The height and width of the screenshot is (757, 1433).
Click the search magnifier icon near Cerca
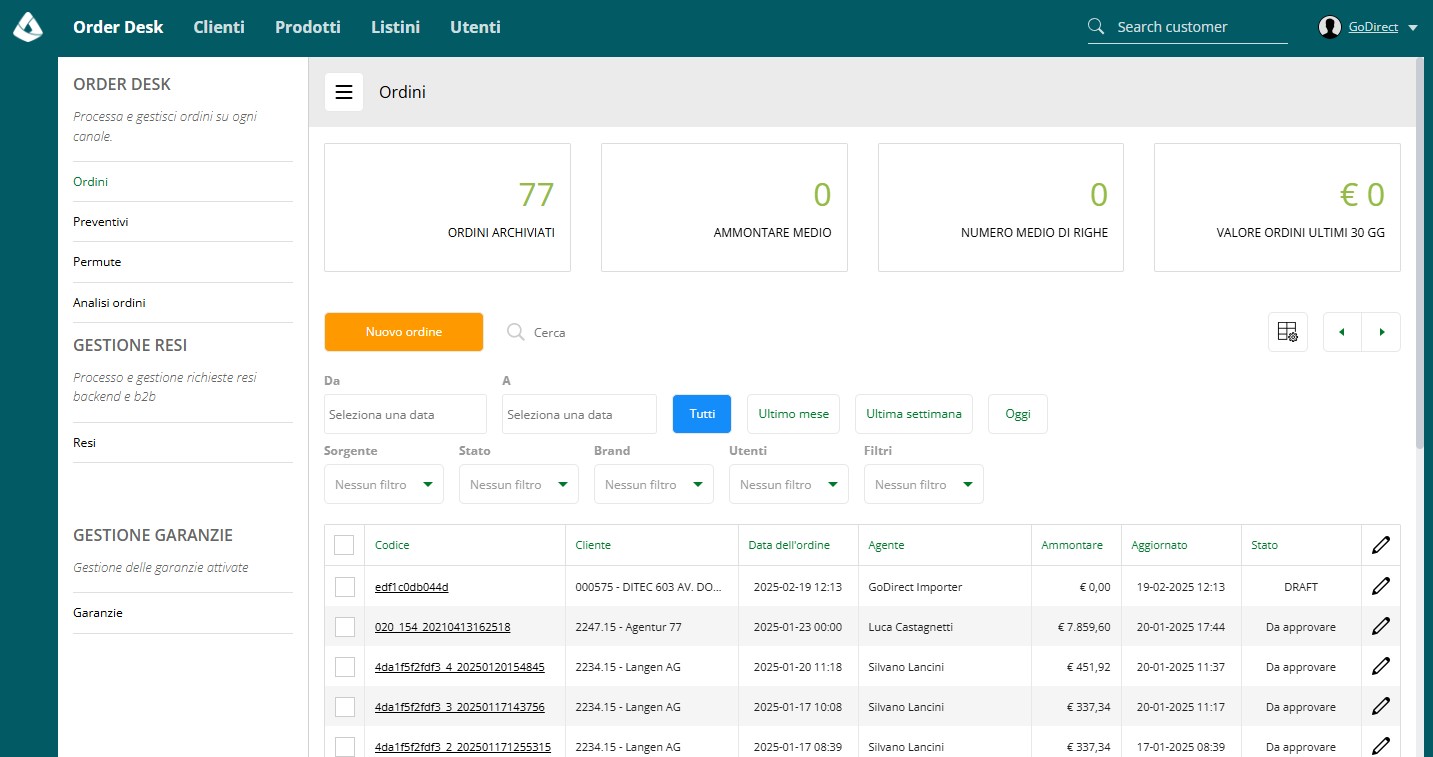point(516,332)
